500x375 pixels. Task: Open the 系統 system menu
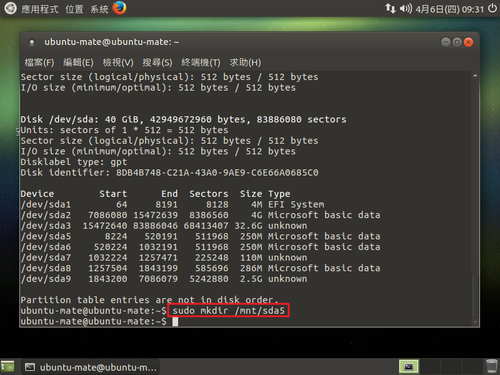pos(99,9)
